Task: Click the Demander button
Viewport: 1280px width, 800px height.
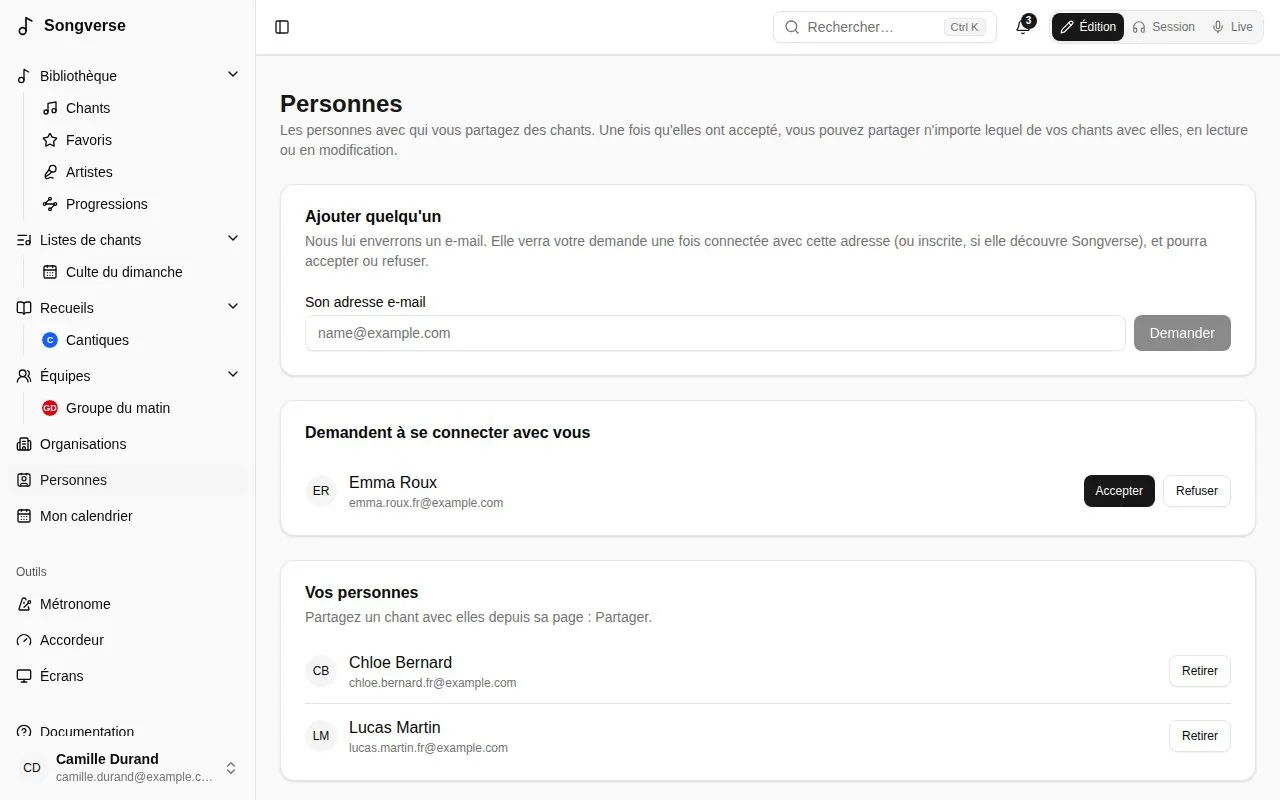Action: pos(1182,333)
